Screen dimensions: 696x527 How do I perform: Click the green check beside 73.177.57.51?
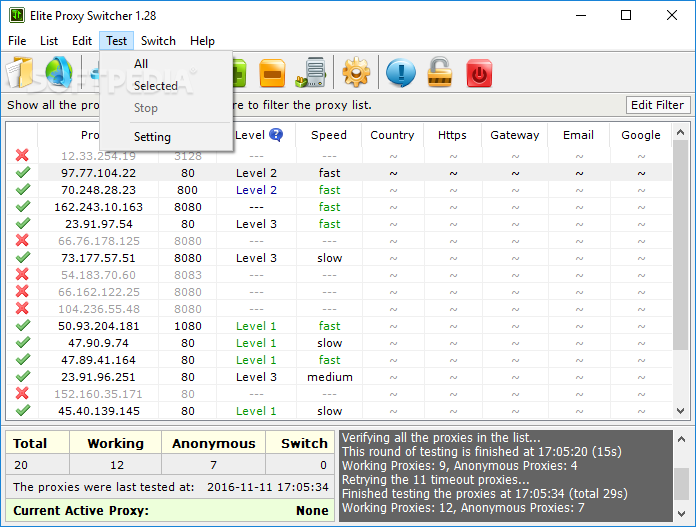click(23, 258)
